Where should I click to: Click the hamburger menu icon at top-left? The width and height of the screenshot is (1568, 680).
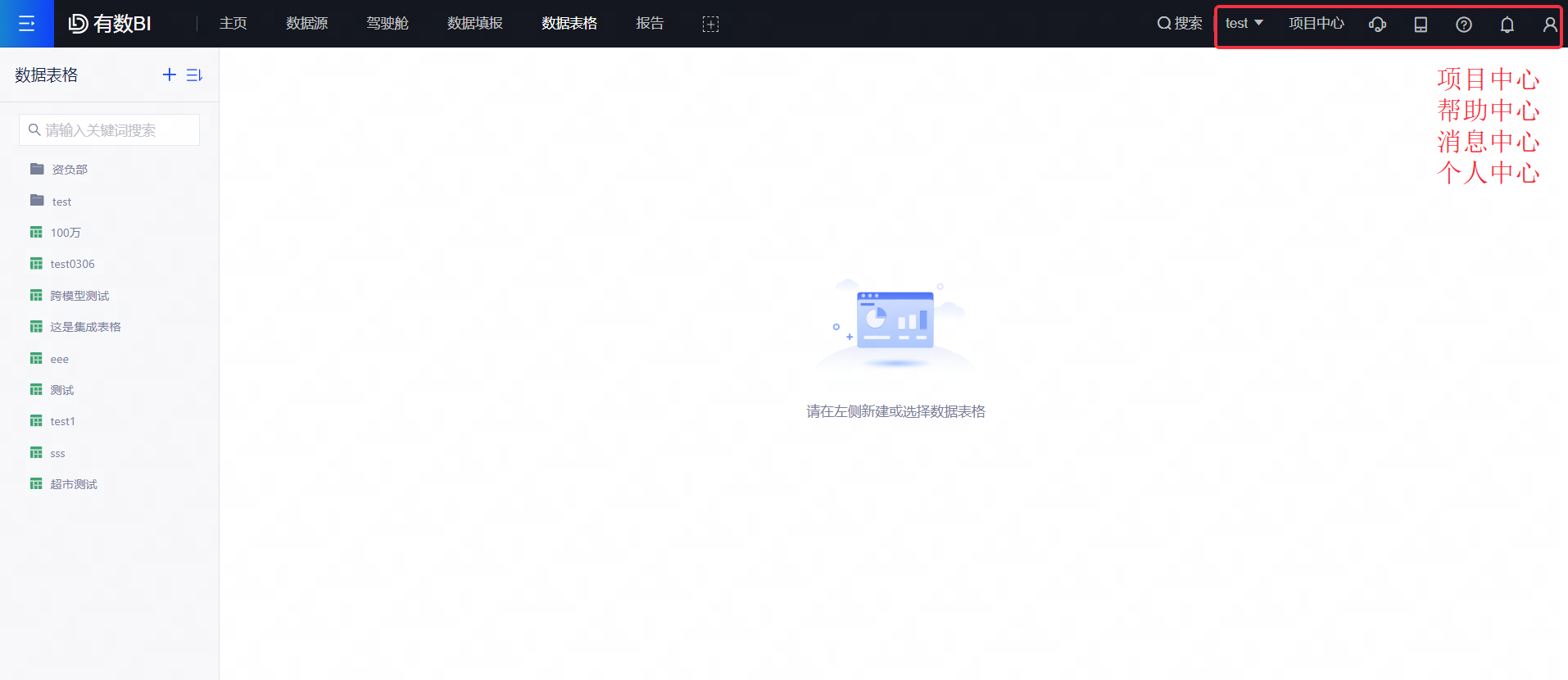(x=26, y=24)
